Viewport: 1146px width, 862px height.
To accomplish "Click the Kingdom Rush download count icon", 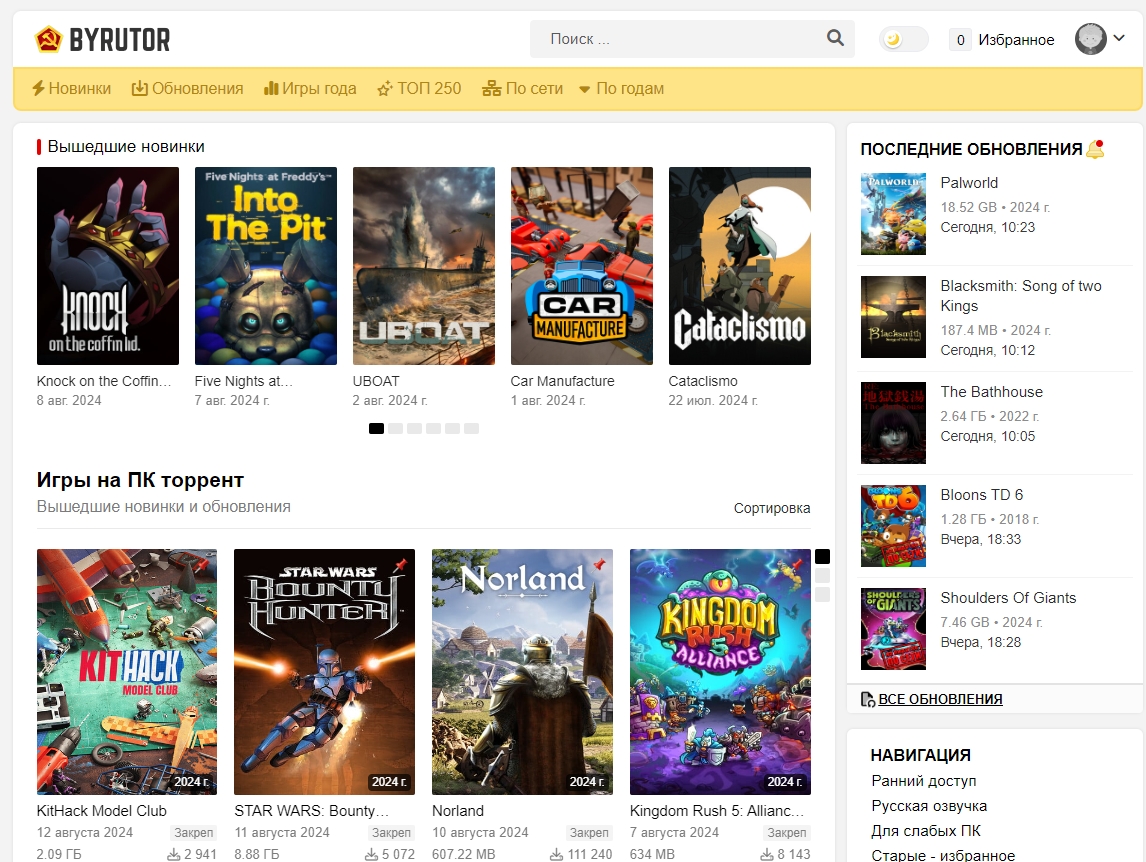I will pos(767,854).
